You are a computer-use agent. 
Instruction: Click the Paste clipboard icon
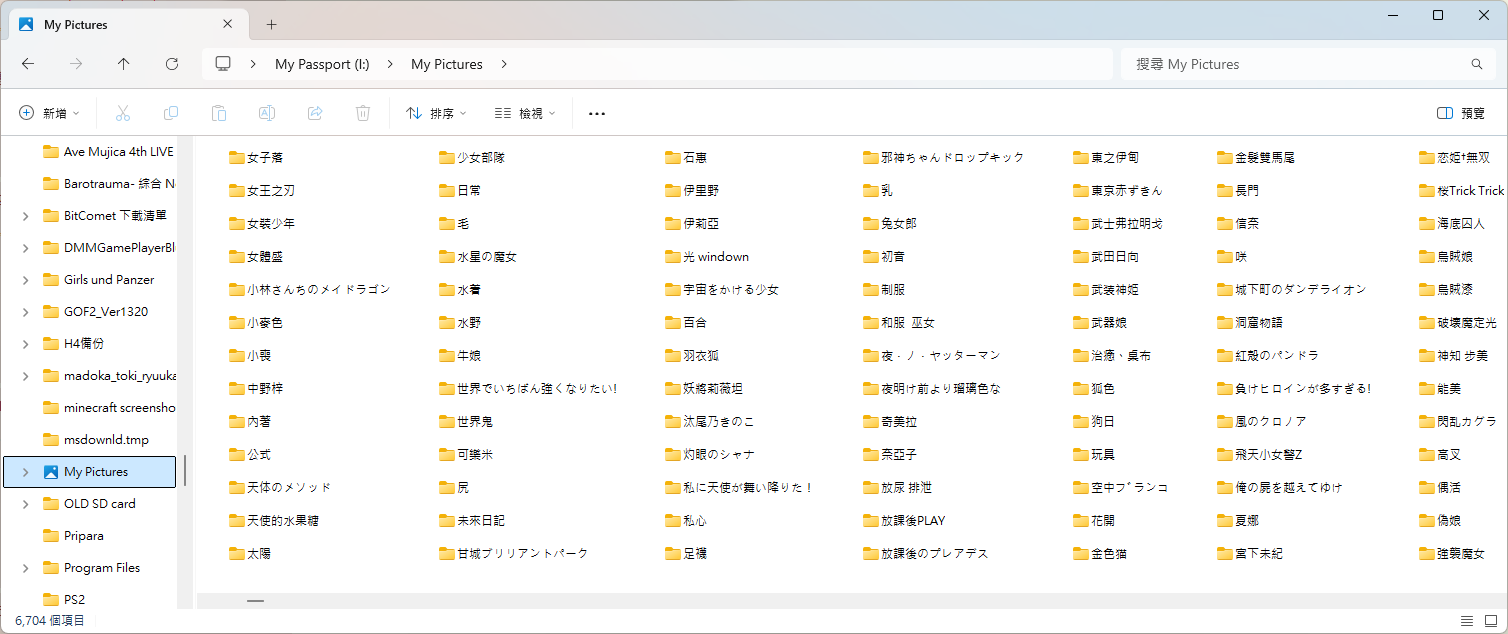[x=219, y=114]
